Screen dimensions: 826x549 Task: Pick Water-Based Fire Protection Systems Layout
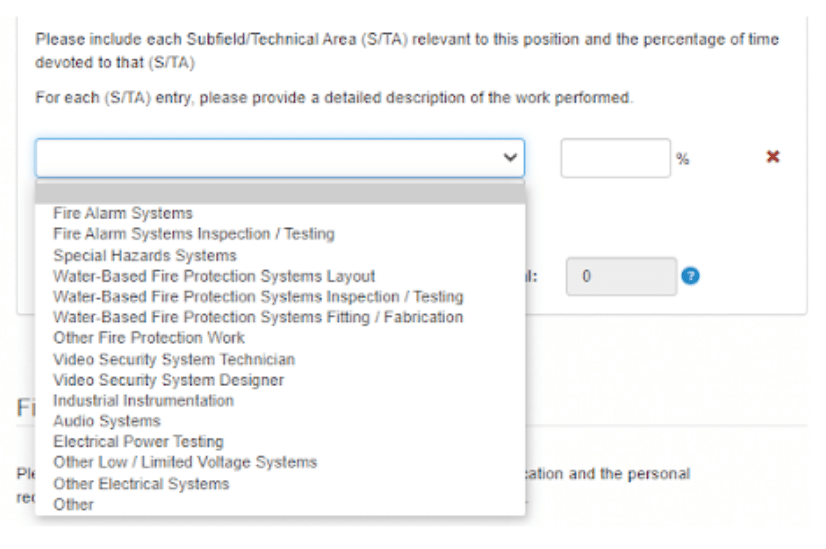tap(214, 276)
